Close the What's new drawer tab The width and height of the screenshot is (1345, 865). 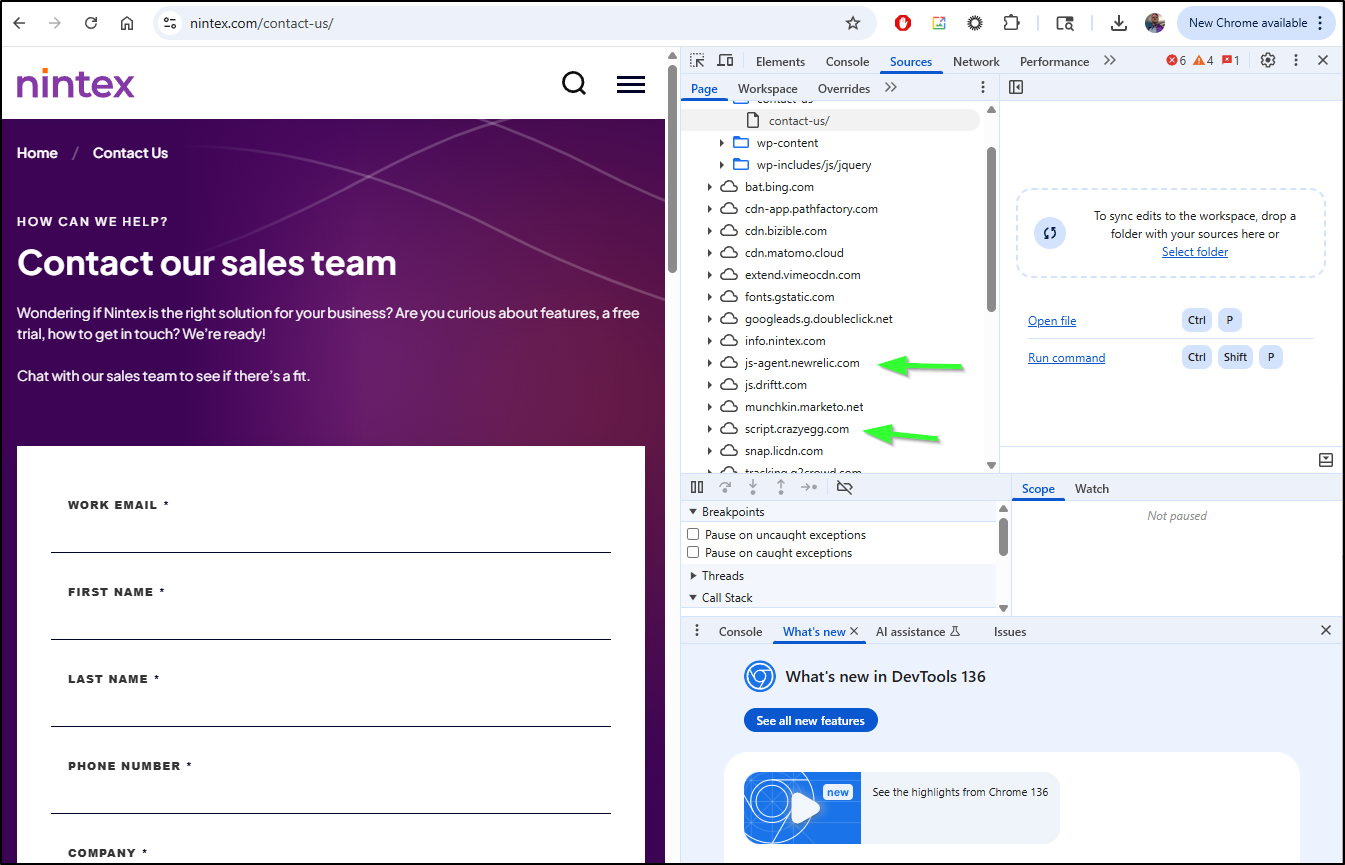854,631
